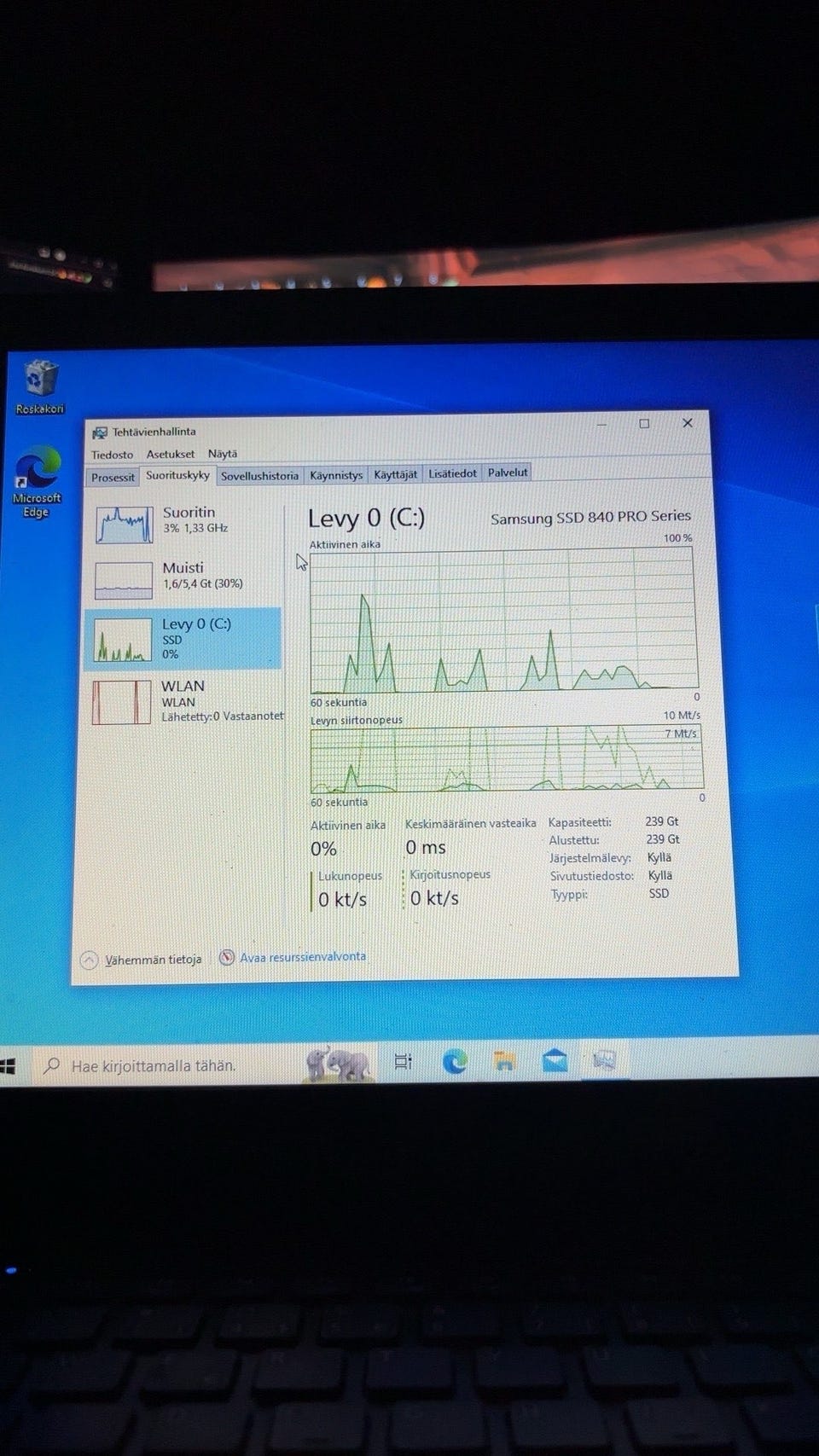Image resolution: width=819 pixels, height=1456 pixels.
Task: Click the Lukunopeus 0 kt/s value
Action: click(x=342, y=900)
